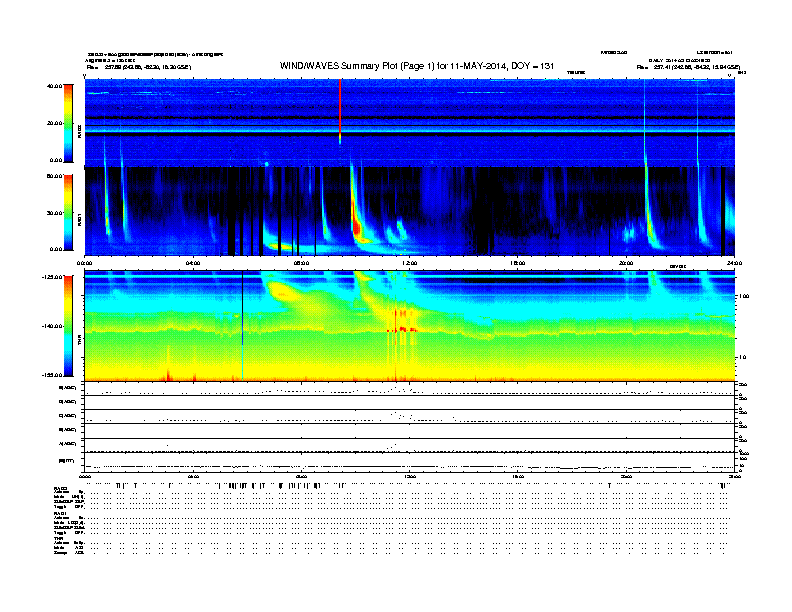Click the 08:00 tick below RAD1 spectrogram
Image resolution: width=792 pixels, height=612 pixels.
301,263
